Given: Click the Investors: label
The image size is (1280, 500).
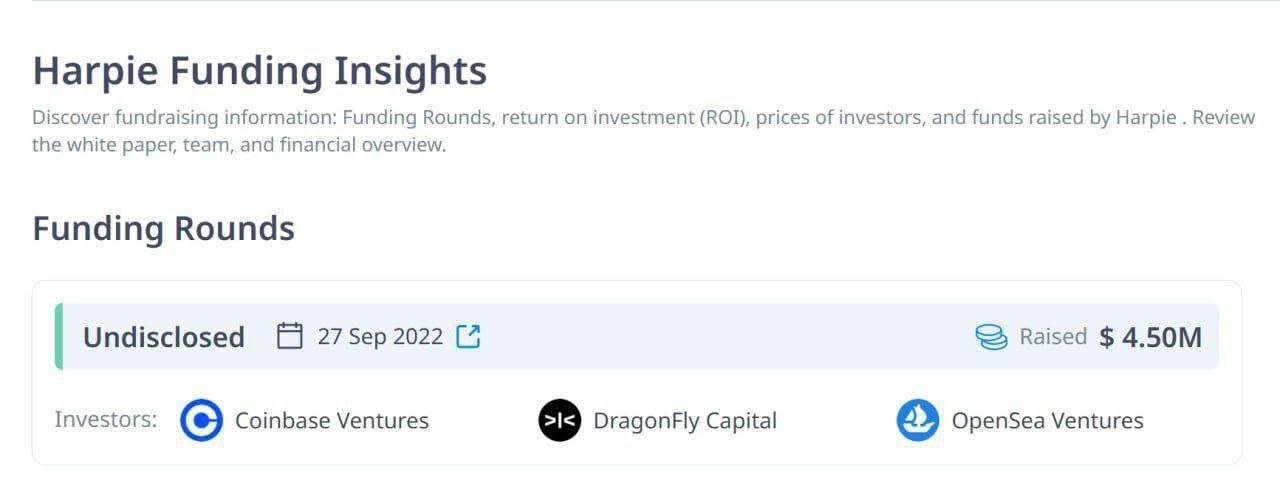Looking at the screenshot, I should click(106, 419).
